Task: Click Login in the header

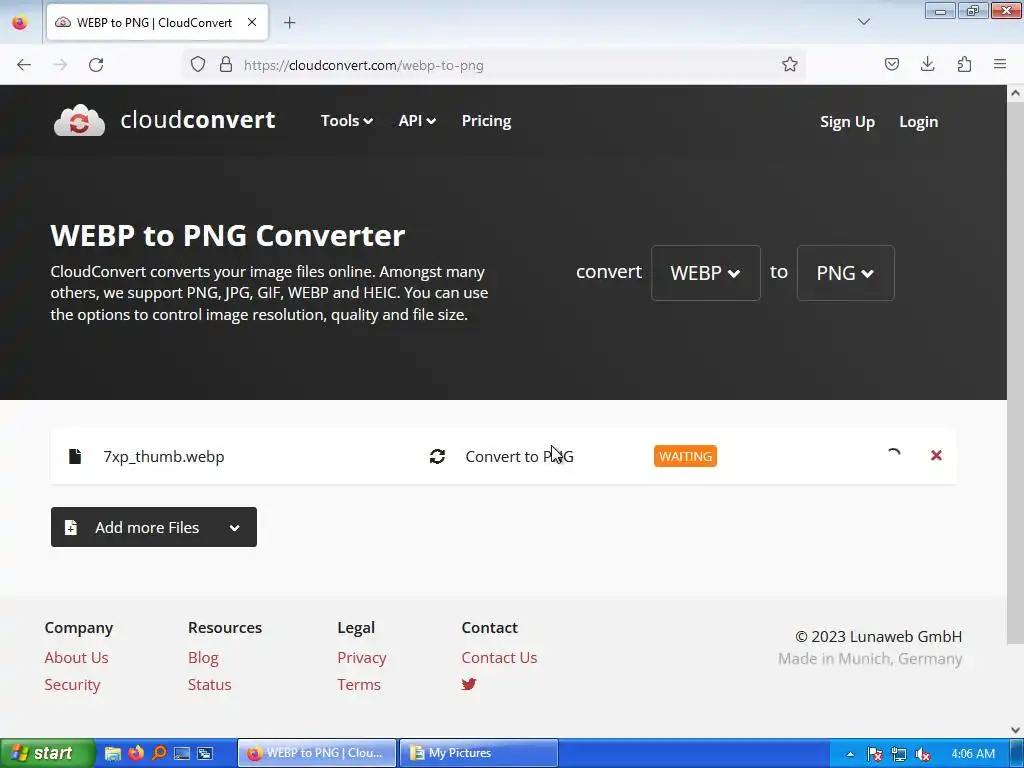Action: [918, 122]
